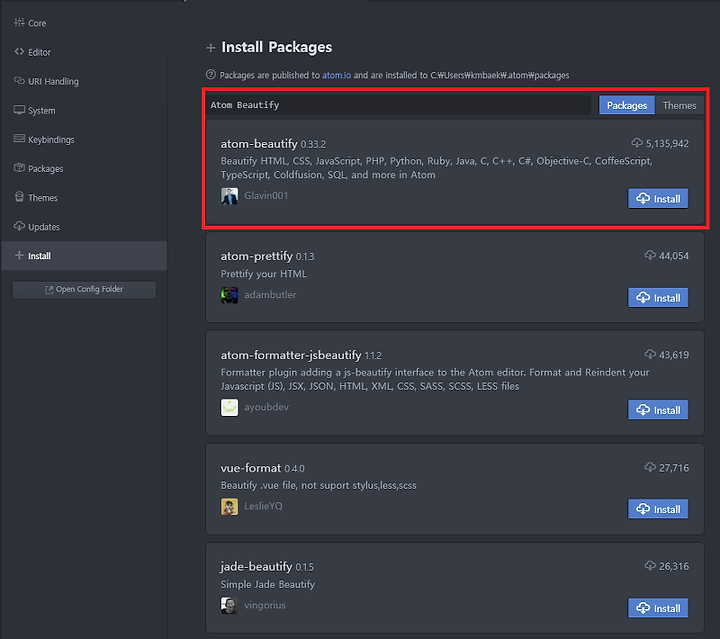Switch search filter to Packages
The image size is (720, 639).
click(627, 106)
